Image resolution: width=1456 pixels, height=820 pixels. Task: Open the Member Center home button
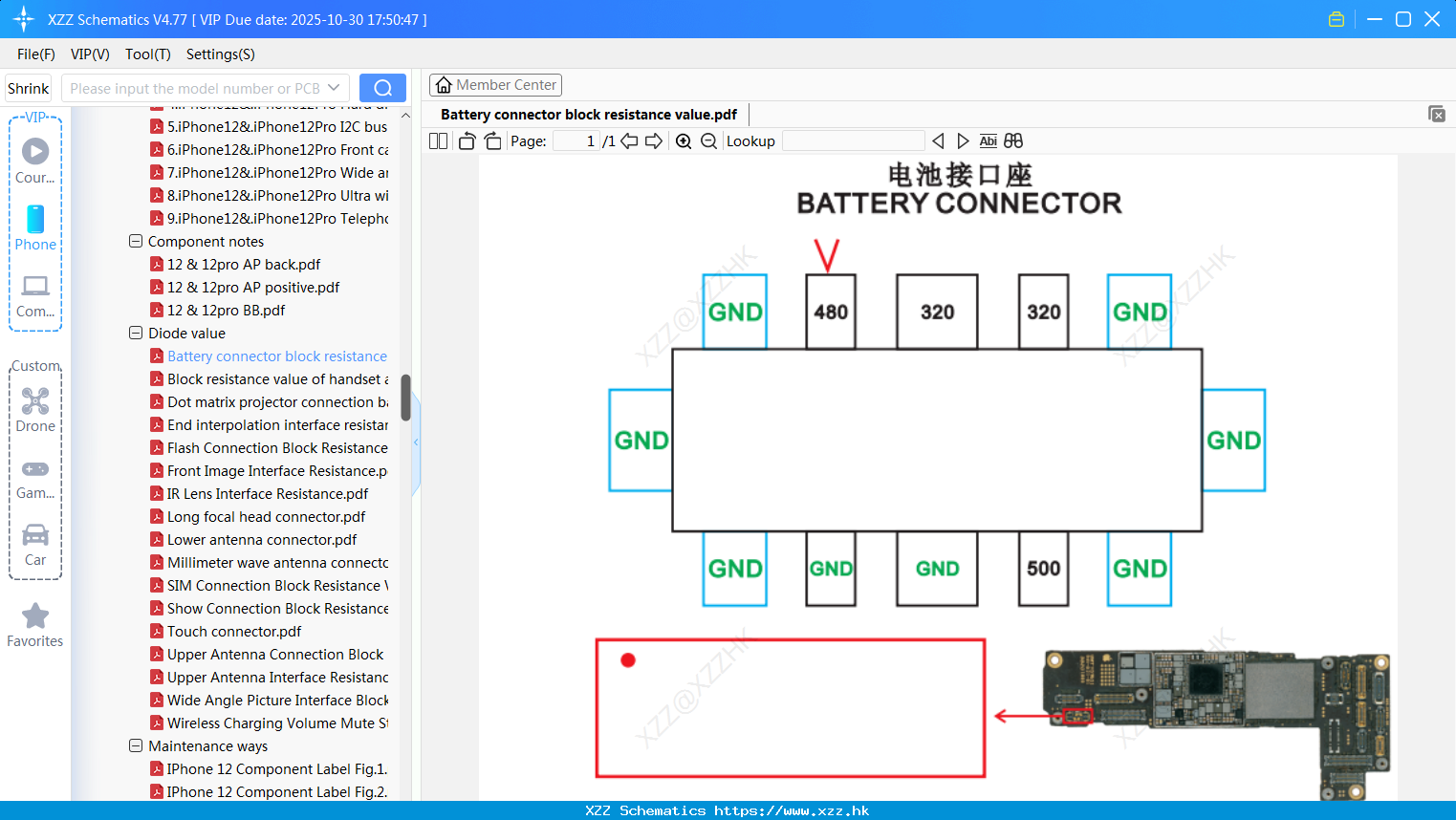tap(495, 85)
